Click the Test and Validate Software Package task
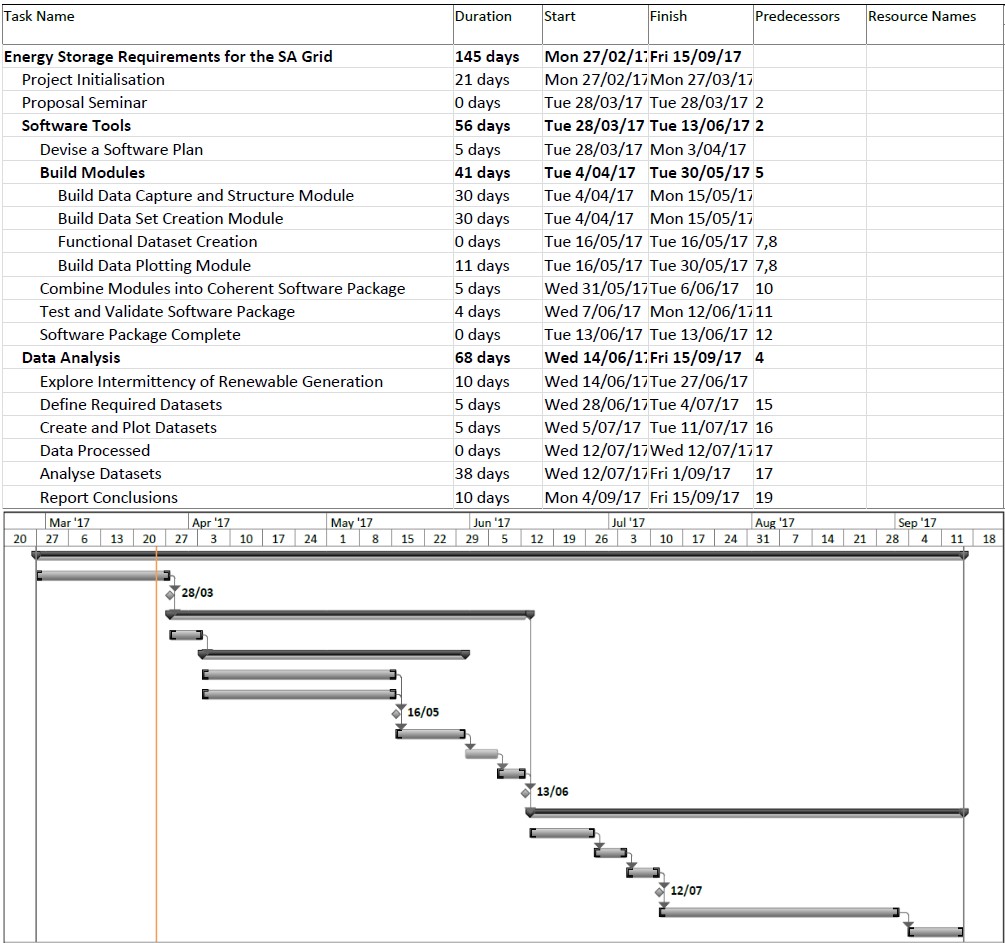 167,312
